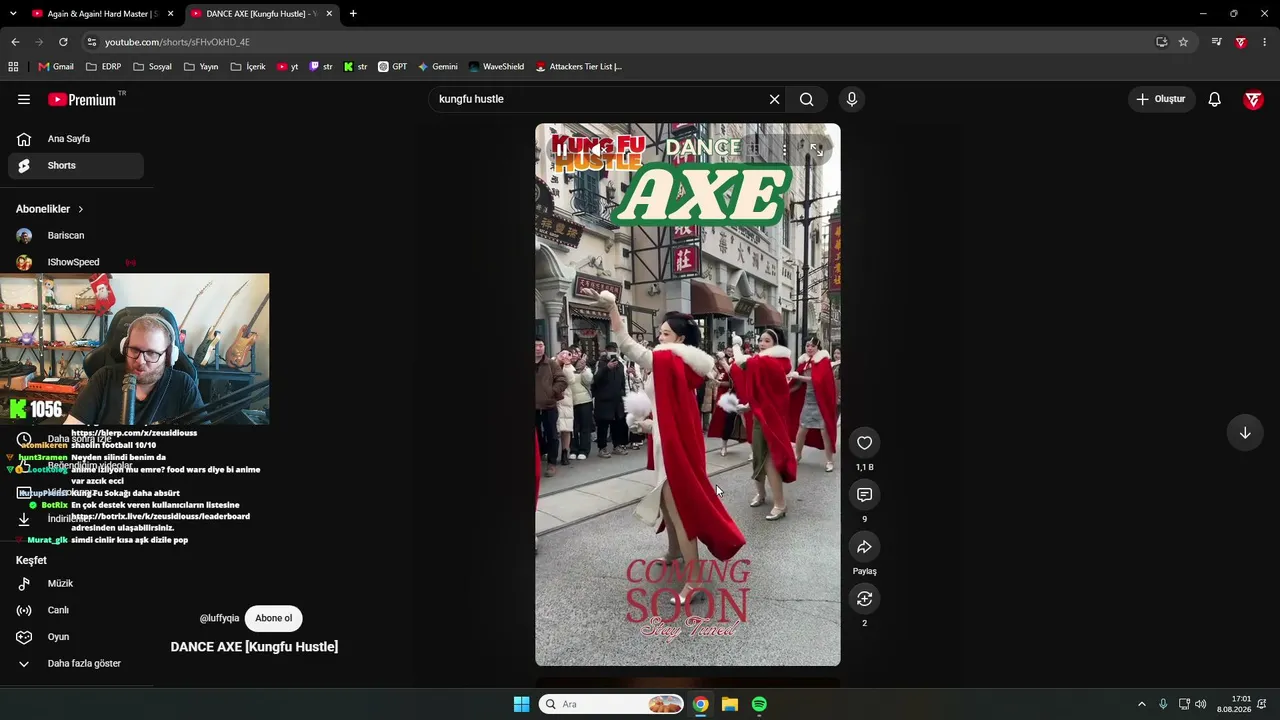Close the Again & Again! Hard Master tab
The image size is (1280, 720).
coord(171,14)
